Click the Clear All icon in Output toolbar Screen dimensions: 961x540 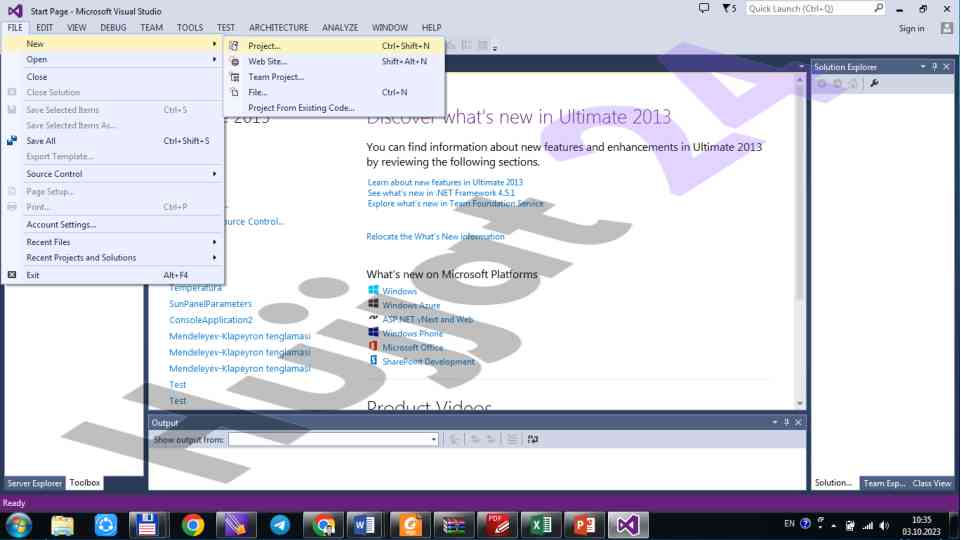pyautogui.click(x=512, y=439)
